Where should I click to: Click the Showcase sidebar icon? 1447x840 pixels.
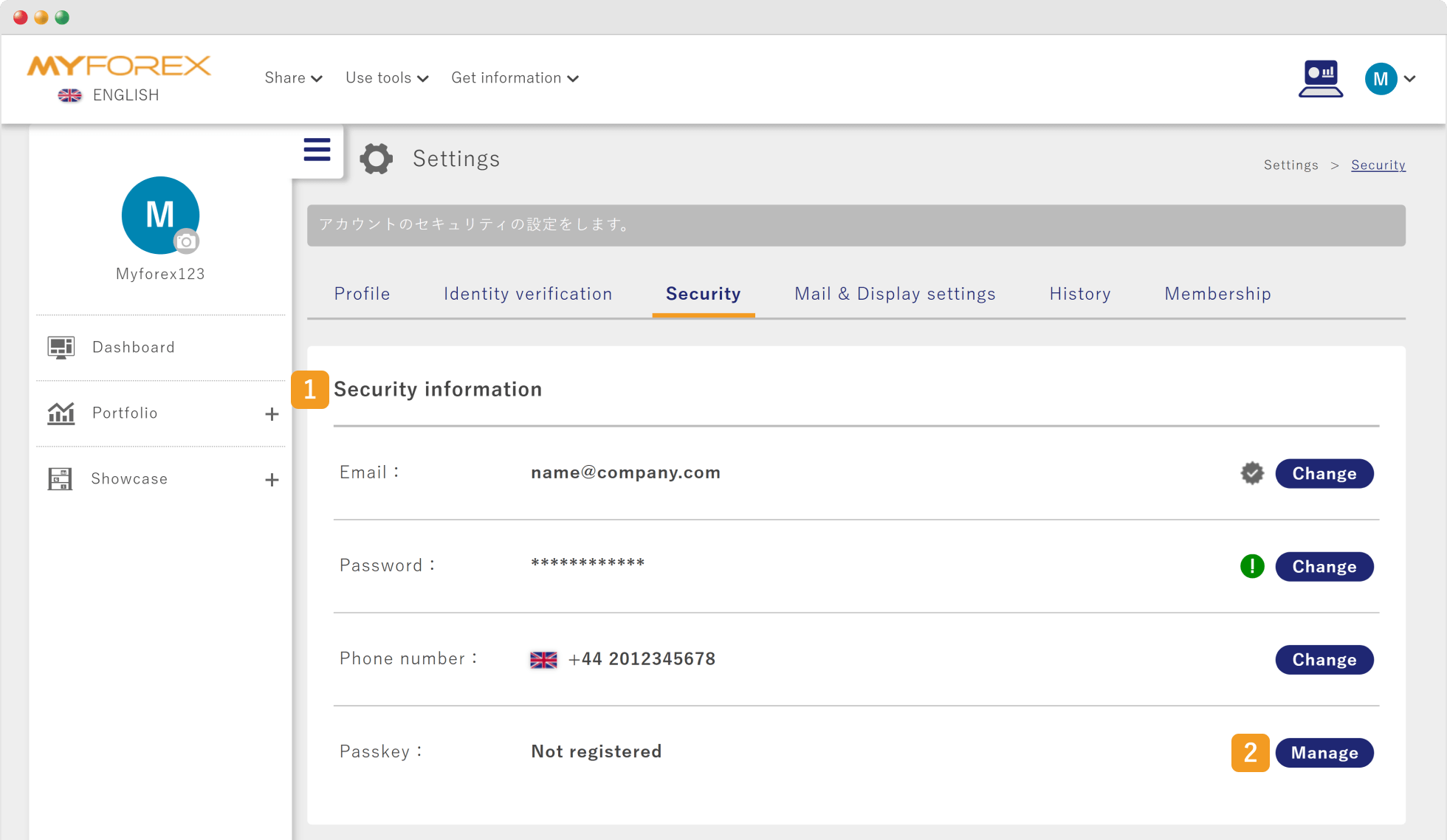click(60, 479)
